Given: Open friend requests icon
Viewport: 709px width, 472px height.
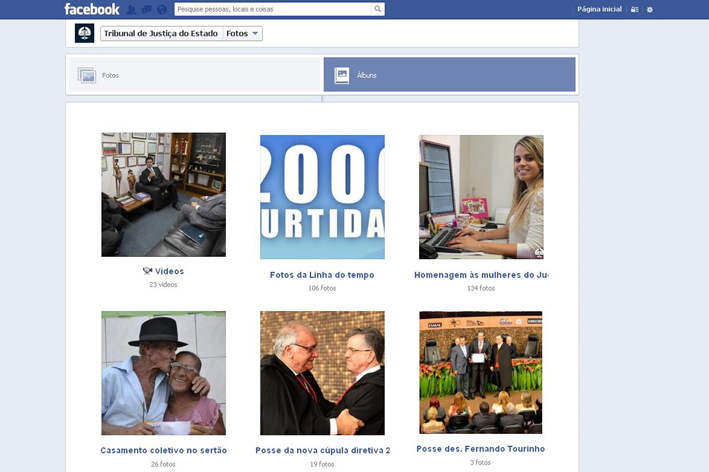Looking at the screenshot, I should click(x=131, y=9).
